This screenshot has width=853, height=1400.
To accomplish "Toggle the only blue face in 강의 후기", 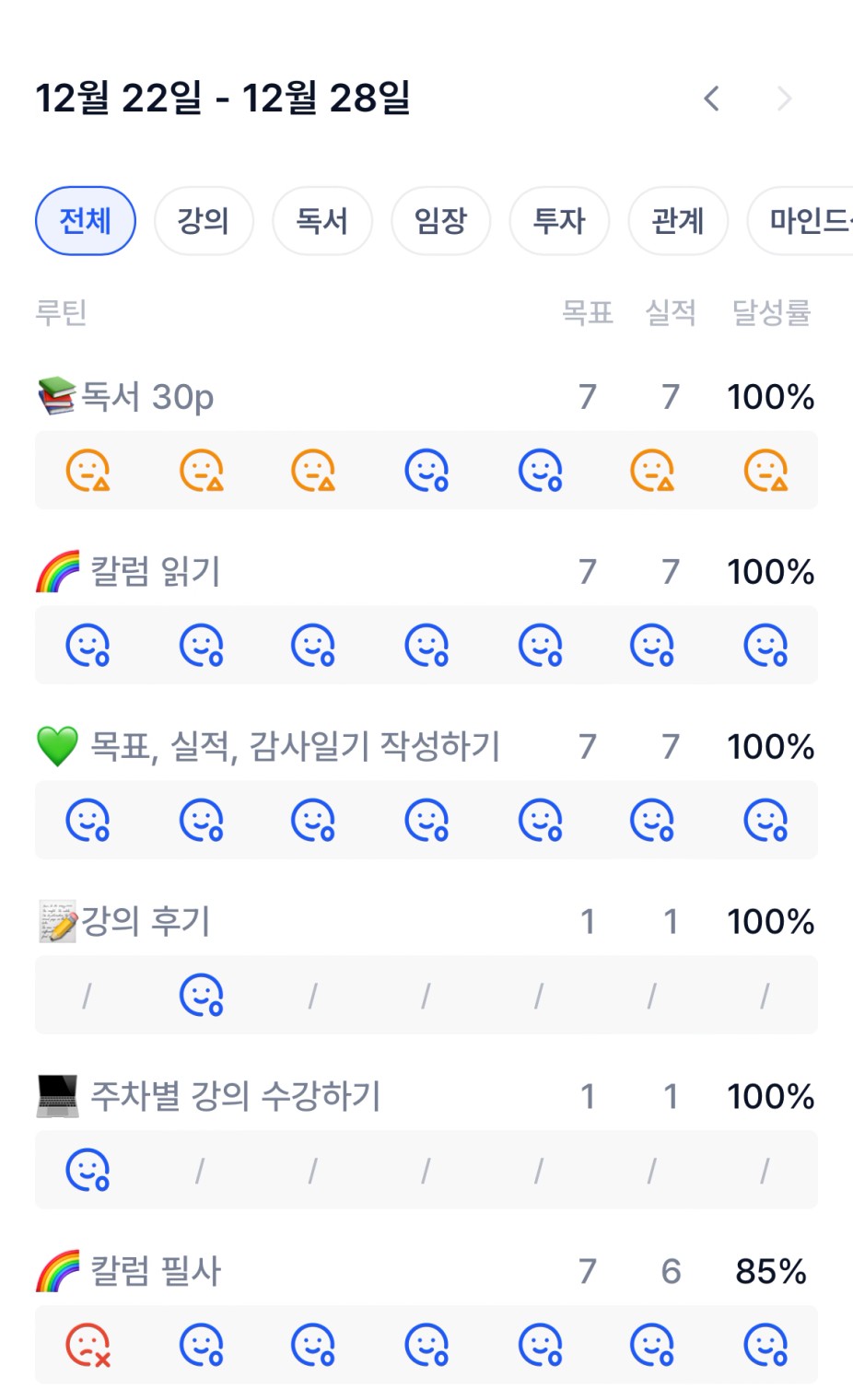I will tap(201, 996).
